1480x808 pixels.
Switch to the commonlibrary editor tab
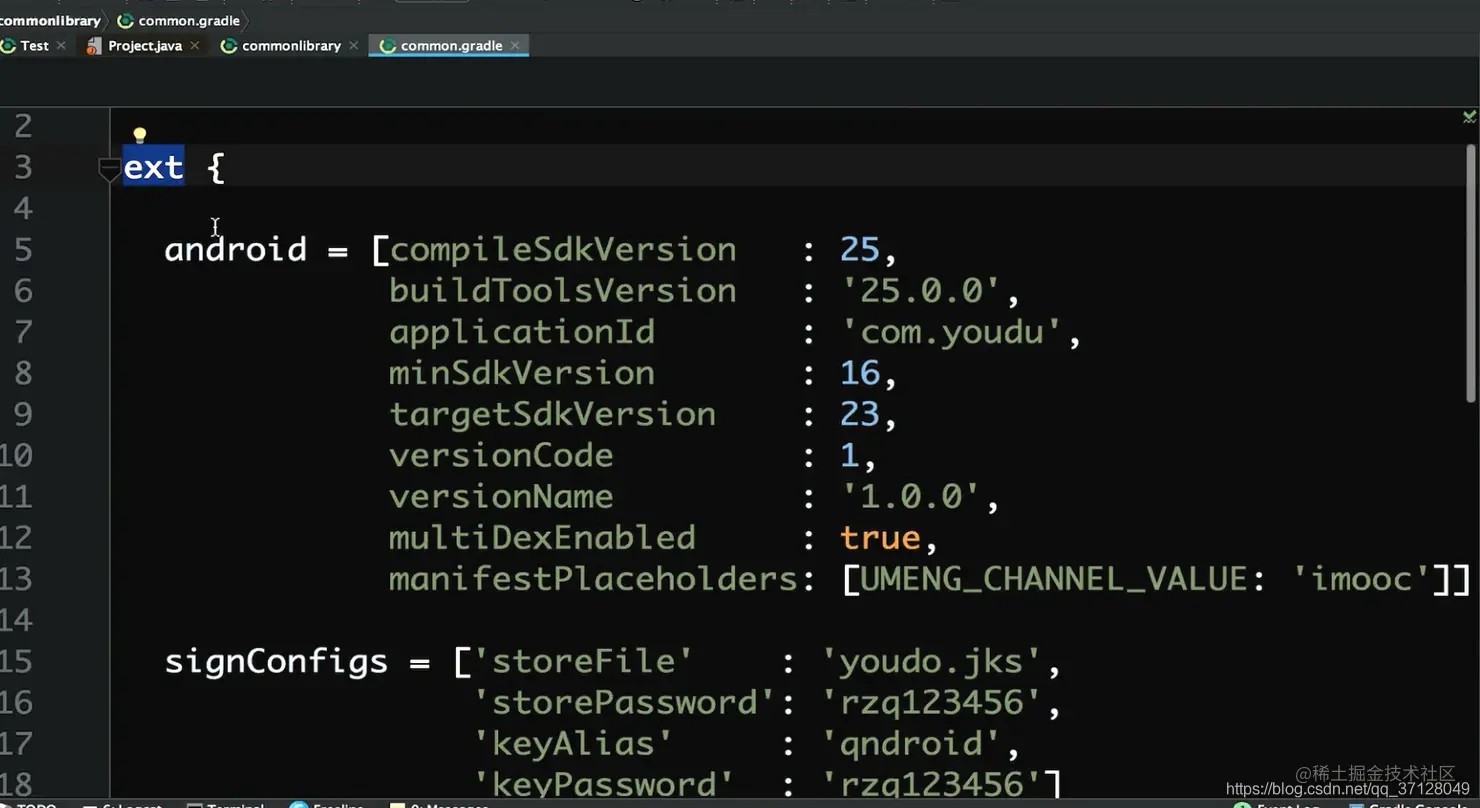[x=291, y=45]
